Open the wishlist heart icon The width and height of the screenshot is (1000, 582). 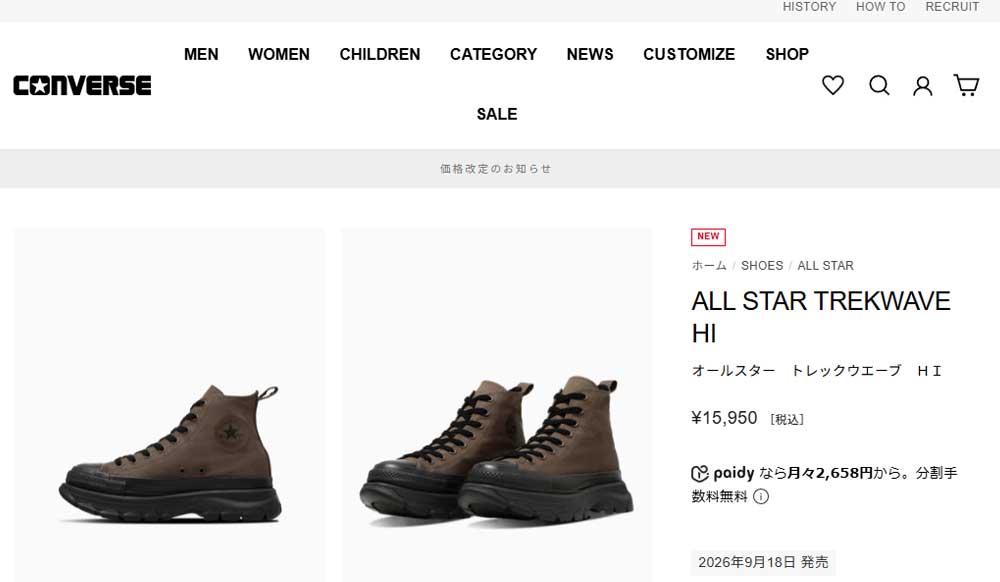832,85
